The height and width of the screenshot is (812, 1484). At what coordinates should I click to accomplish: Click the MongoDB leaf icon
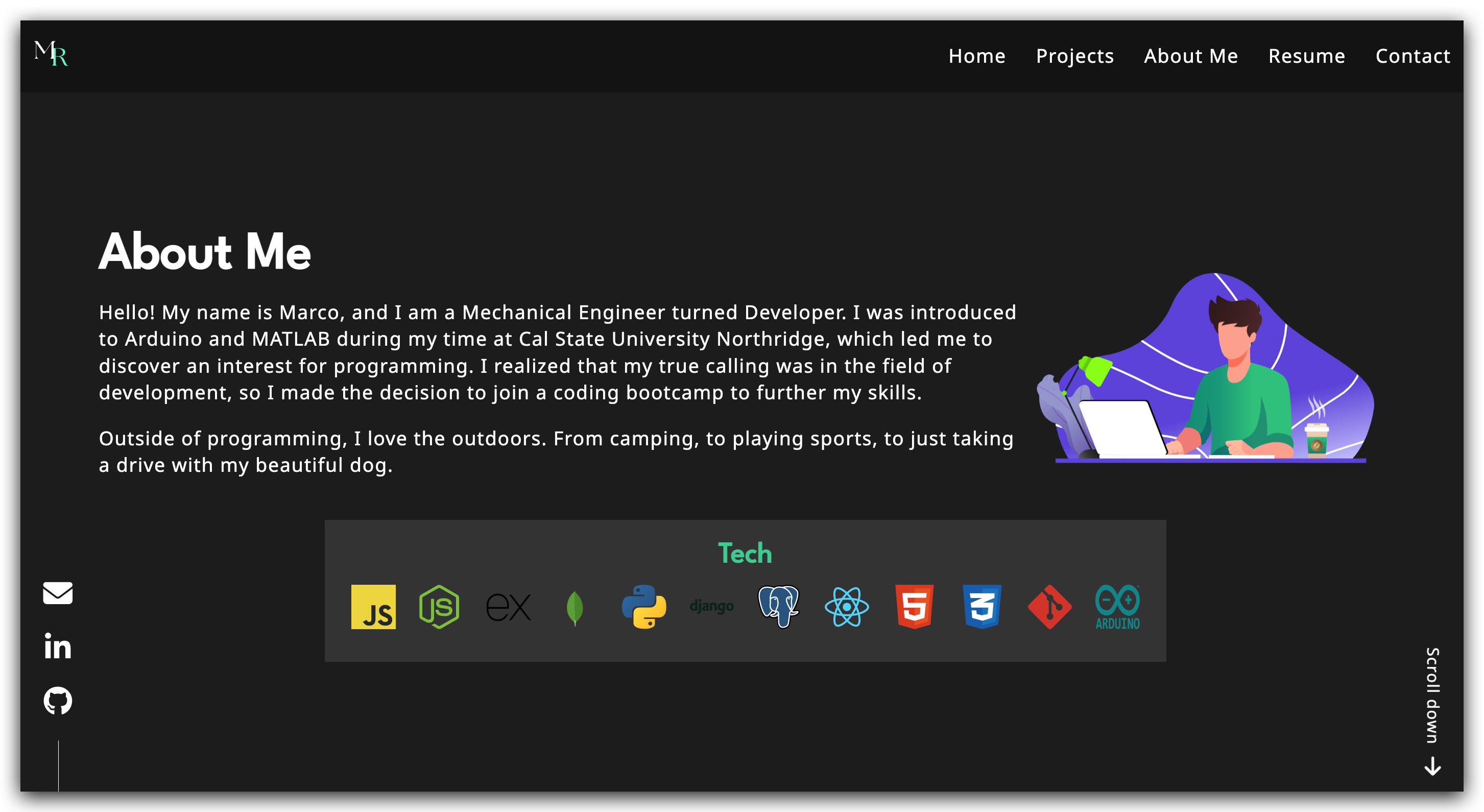click(575, 607)
